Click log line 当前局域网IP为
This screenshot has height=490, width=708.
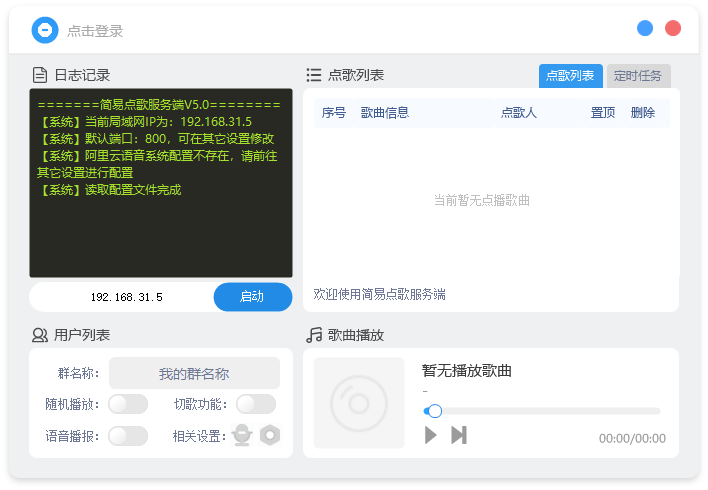pos(144,121)
